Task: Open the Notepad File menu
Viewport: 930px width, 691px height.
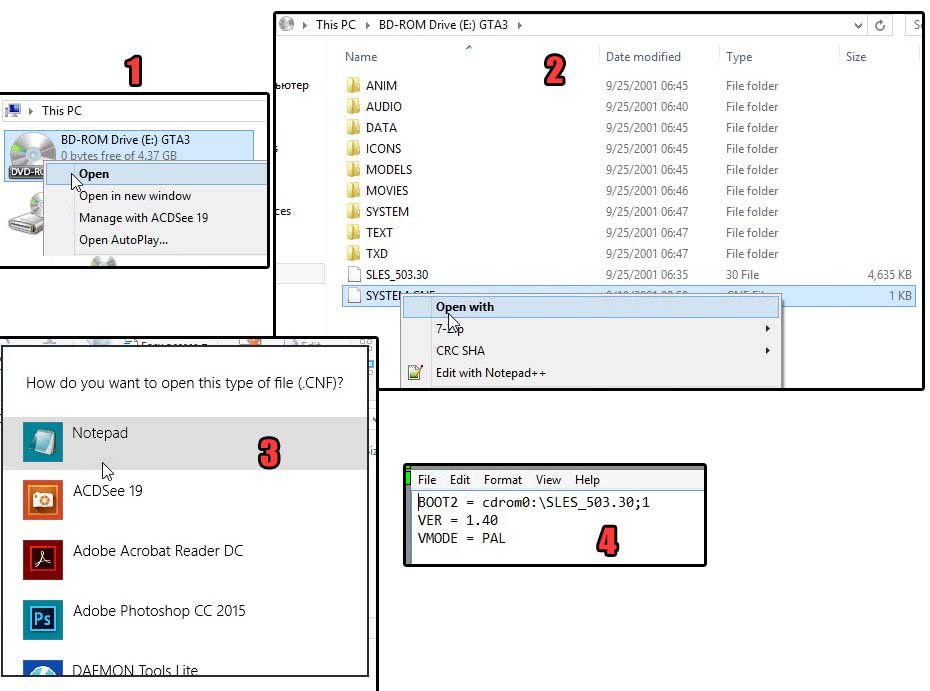Action: tap(426, 479)
